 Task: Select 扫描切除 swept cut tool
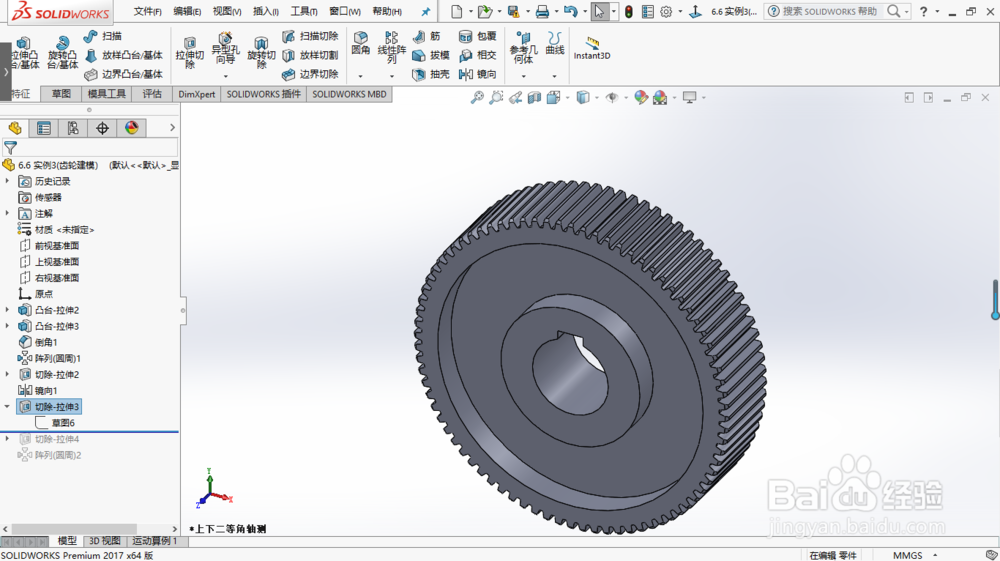pos(310,36)
